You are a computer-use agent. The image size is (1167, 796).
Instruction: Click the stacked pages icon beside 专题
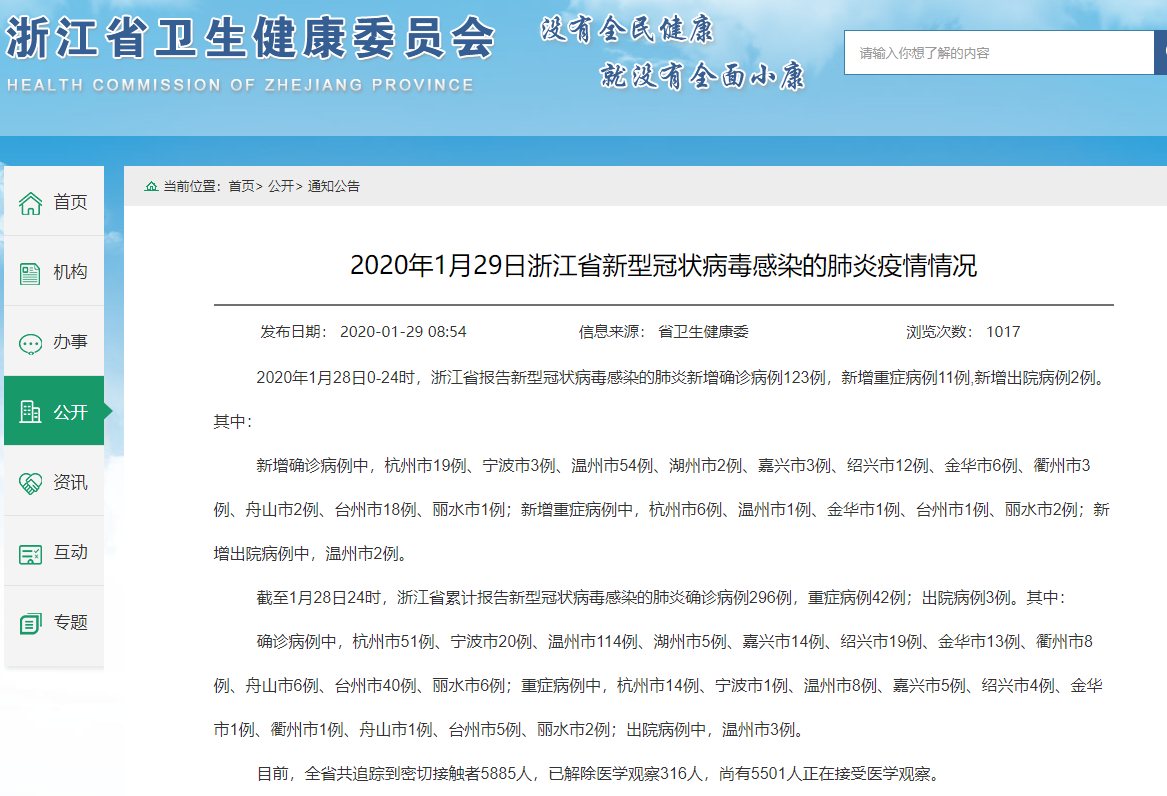30,623
